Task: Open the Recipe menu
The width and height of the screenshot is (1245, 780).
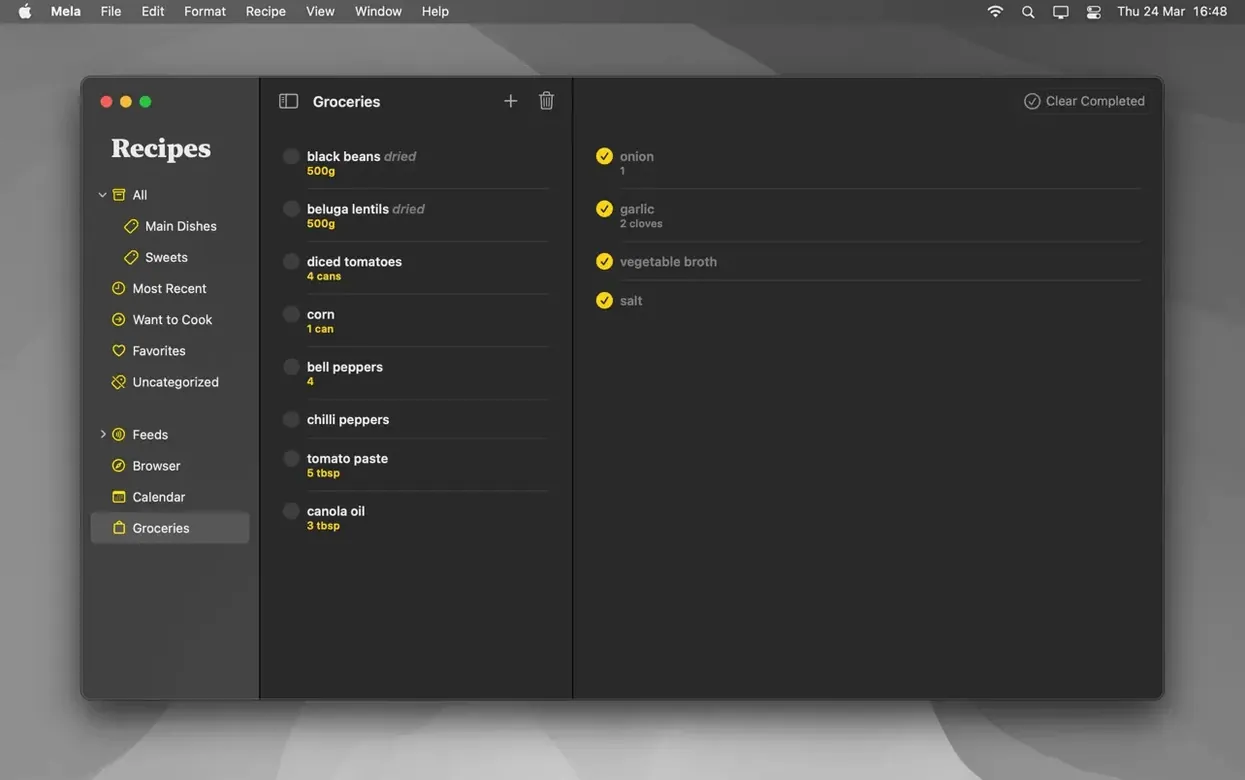Action: coord(266,12)
